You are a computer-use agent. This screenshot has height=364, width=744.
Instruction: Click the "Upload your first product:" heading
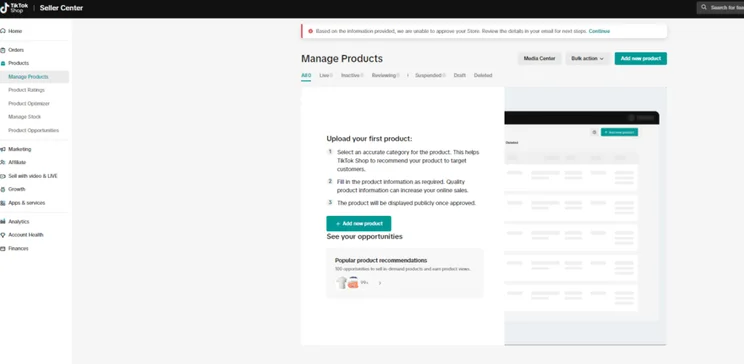[370, 139]
